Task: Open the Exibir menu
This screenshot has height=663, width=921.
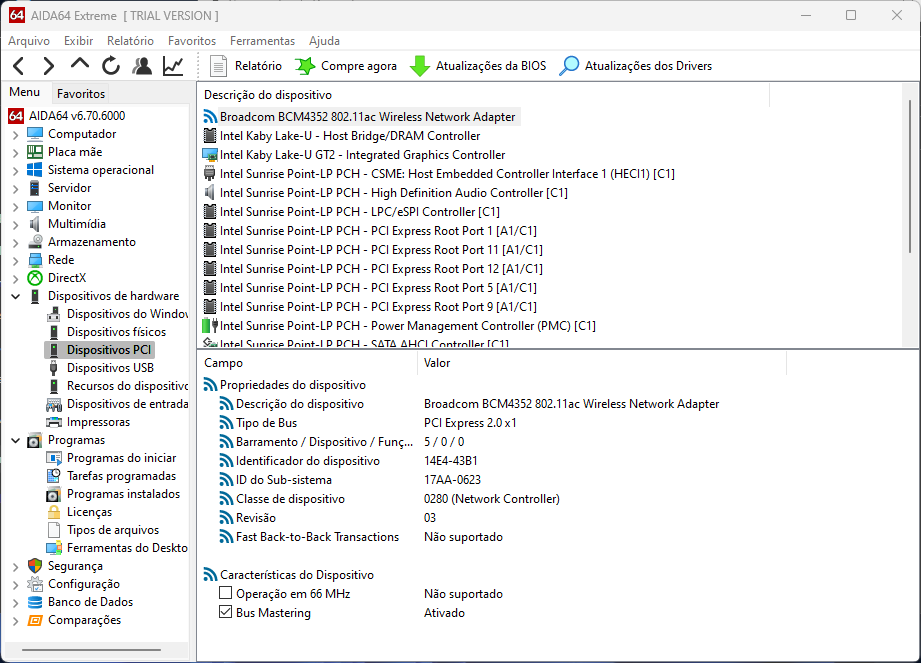Action: click(x=79, y=41)
